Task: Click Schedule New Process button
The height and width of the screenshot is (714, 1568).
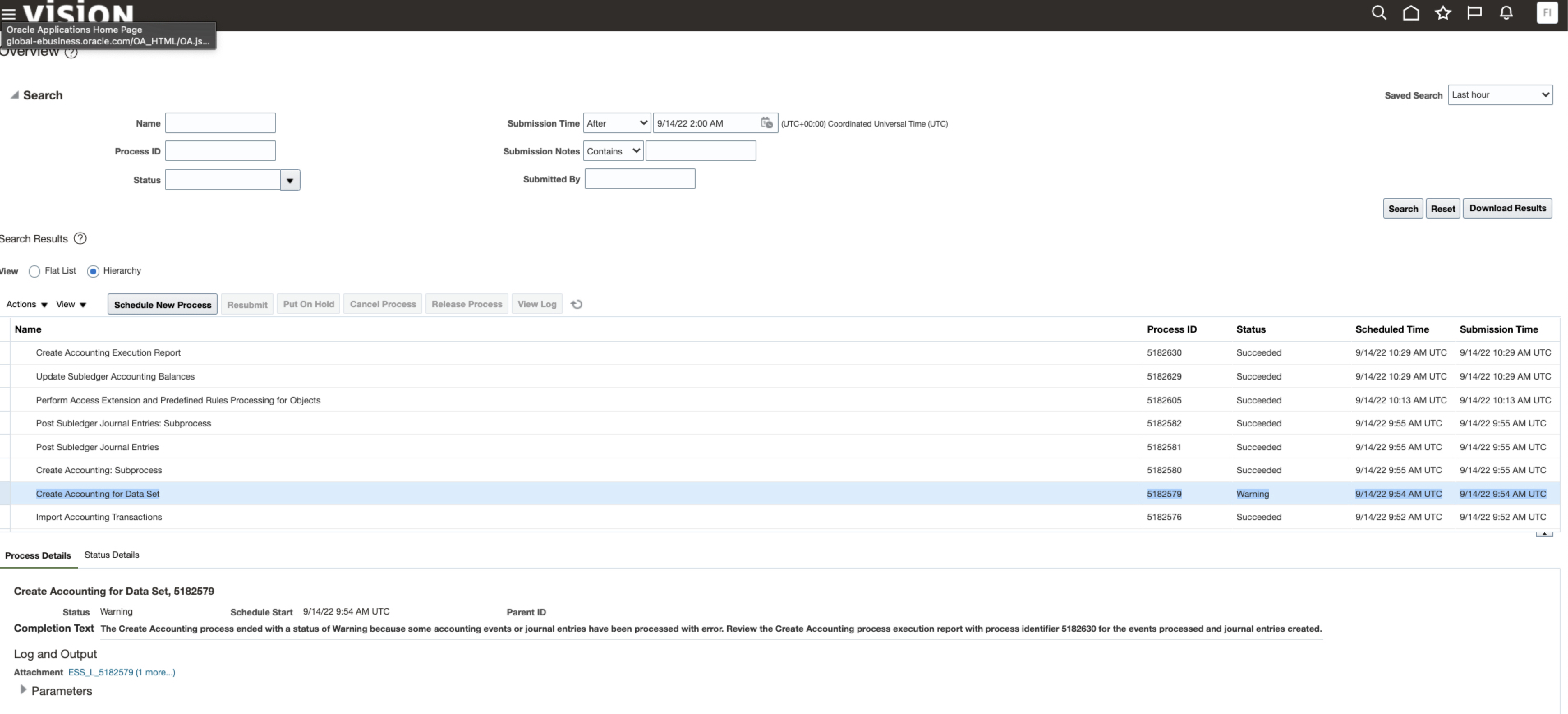Action: coord(163,304)
